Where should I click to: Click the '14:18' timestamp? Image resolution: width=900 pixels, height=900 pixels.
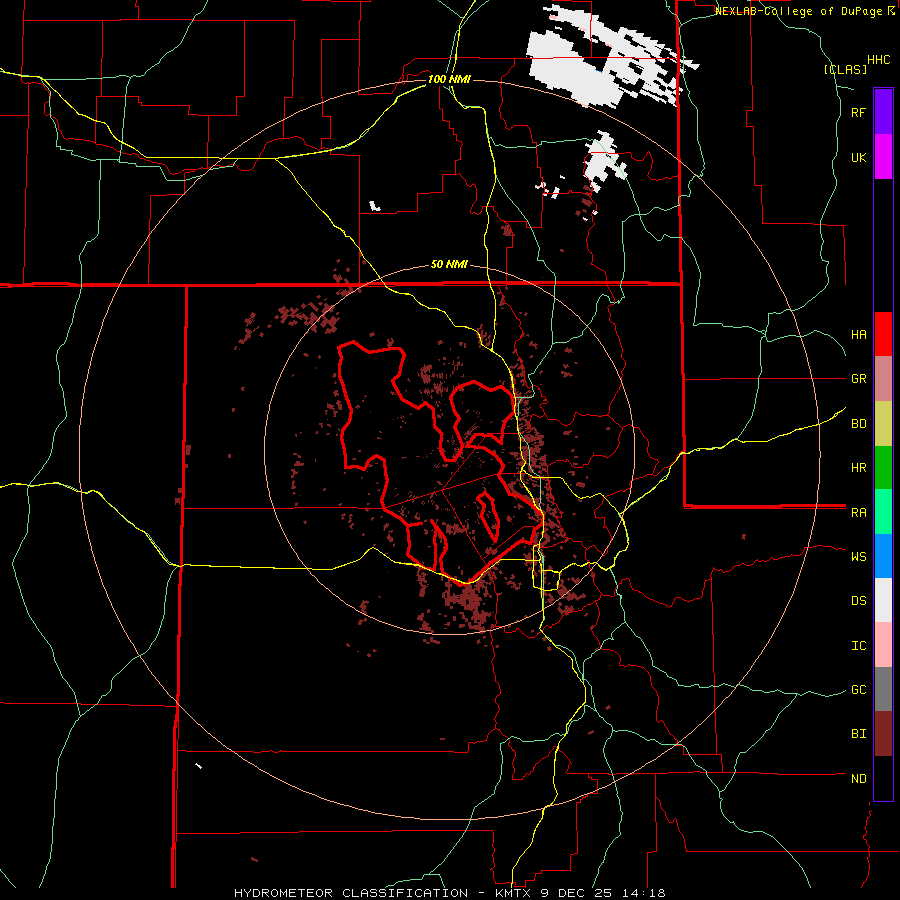(643, 893)
